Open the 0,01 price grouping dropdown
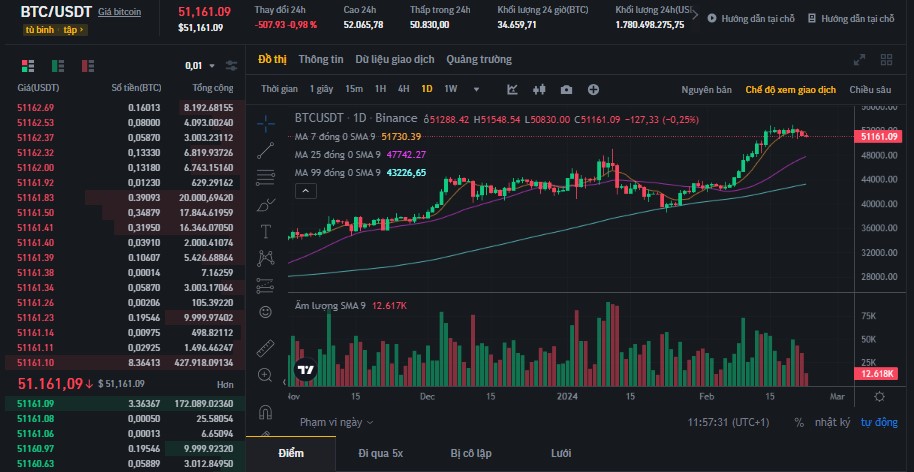Image resolution: width=914 pixels, height=472 pixels. point(200,66)
